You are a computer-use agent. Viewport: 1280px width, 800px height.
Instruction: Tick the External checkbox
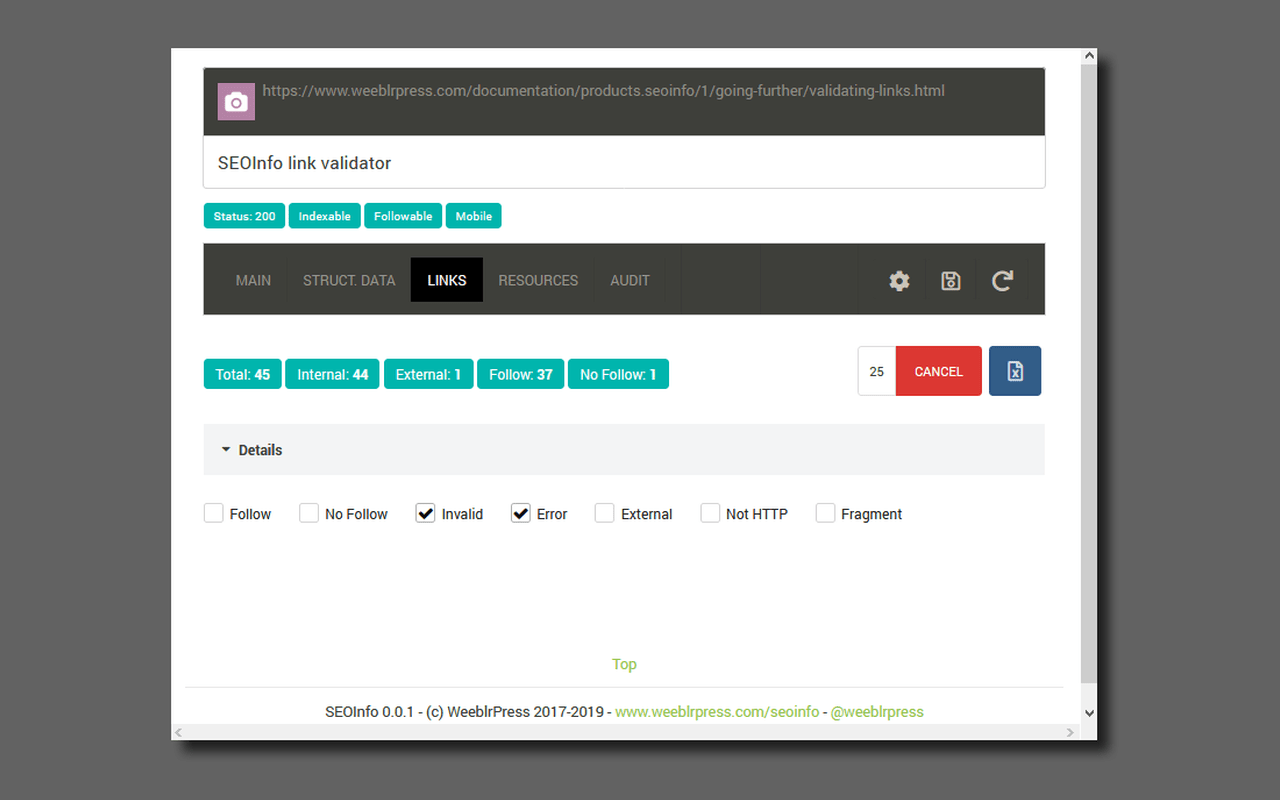[x=604, y=513]
